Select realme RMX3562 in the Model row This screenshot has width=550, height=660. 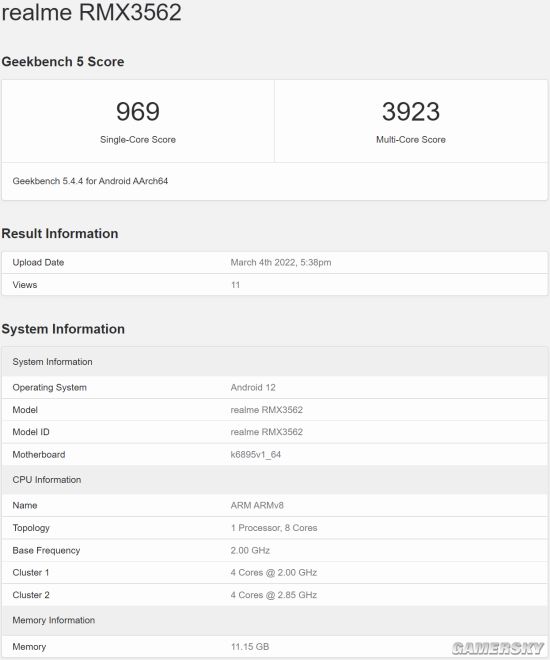click(x=266, y=410)
